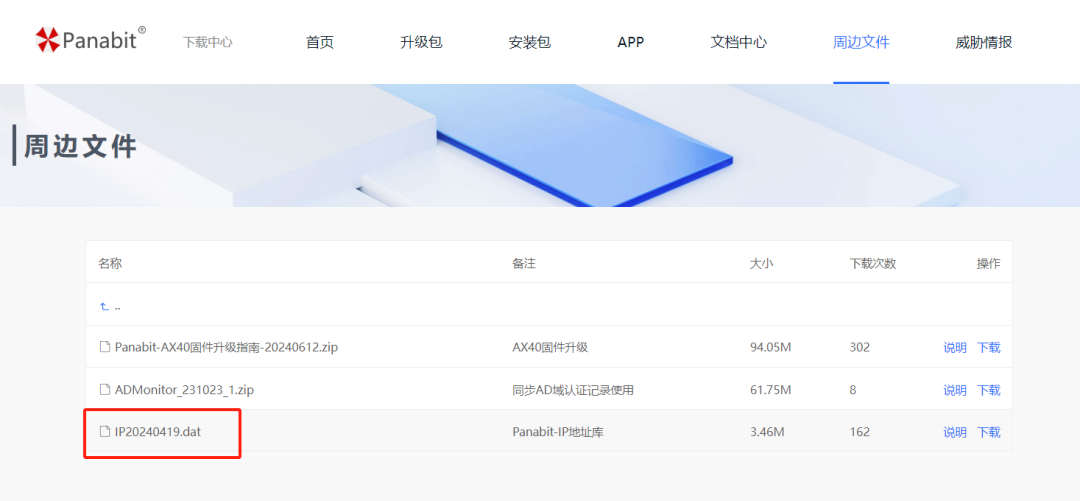This screenshot has width=1080, height=501.
Task: Click file icon beside IP20240419.dat
Action: [x=105, y=432]
